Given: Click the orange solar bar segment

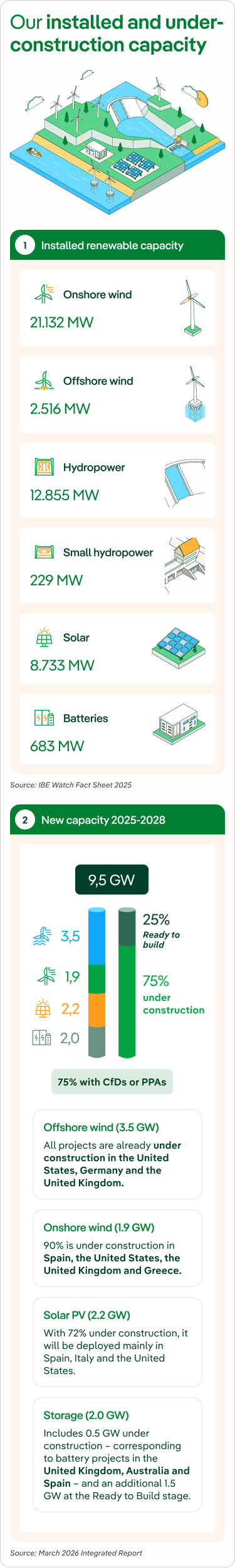Looking at the screenshot, I should click(97, 1010).
